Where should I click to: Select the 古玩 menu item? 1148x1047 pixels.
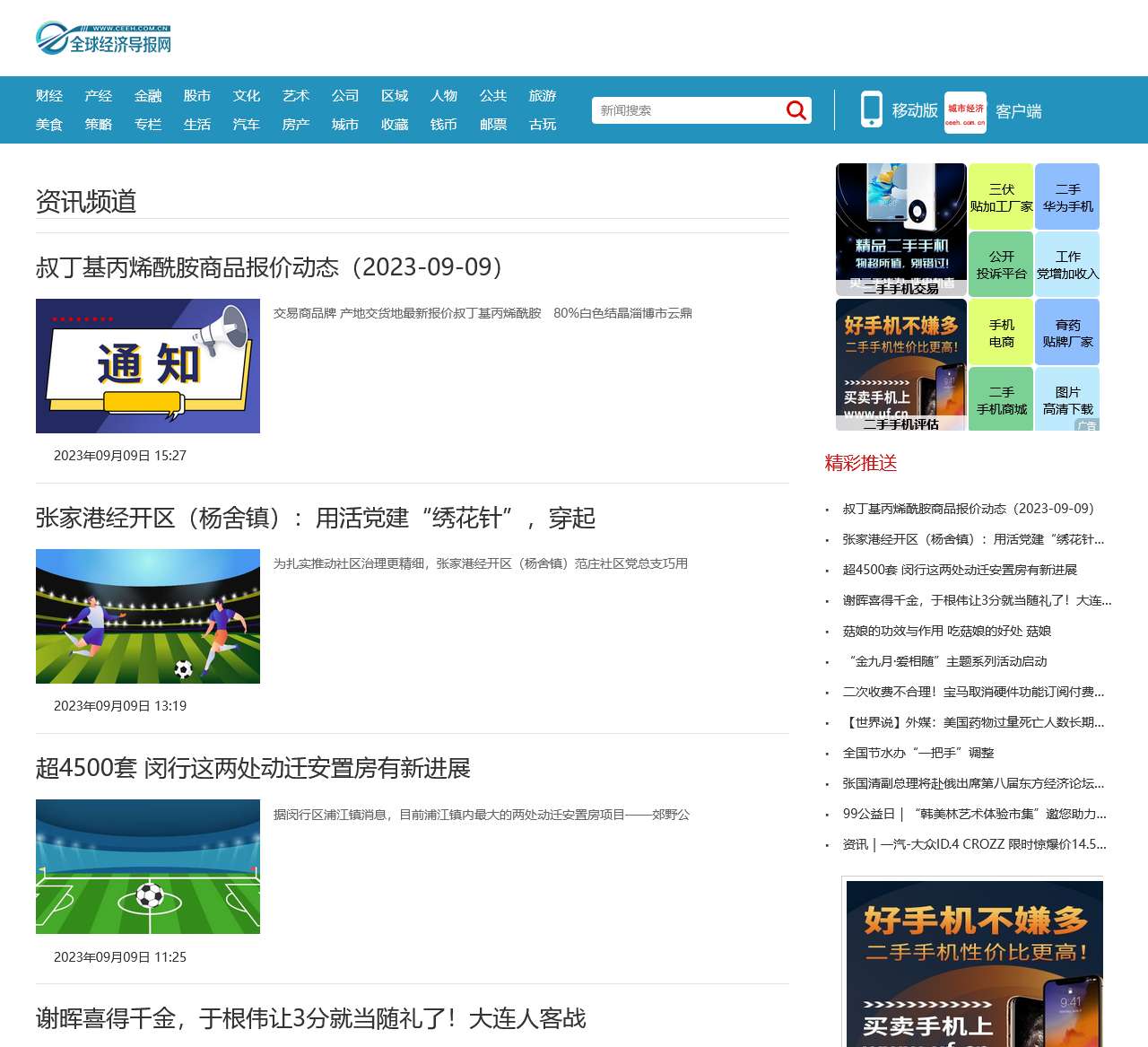tap(542, 125)
